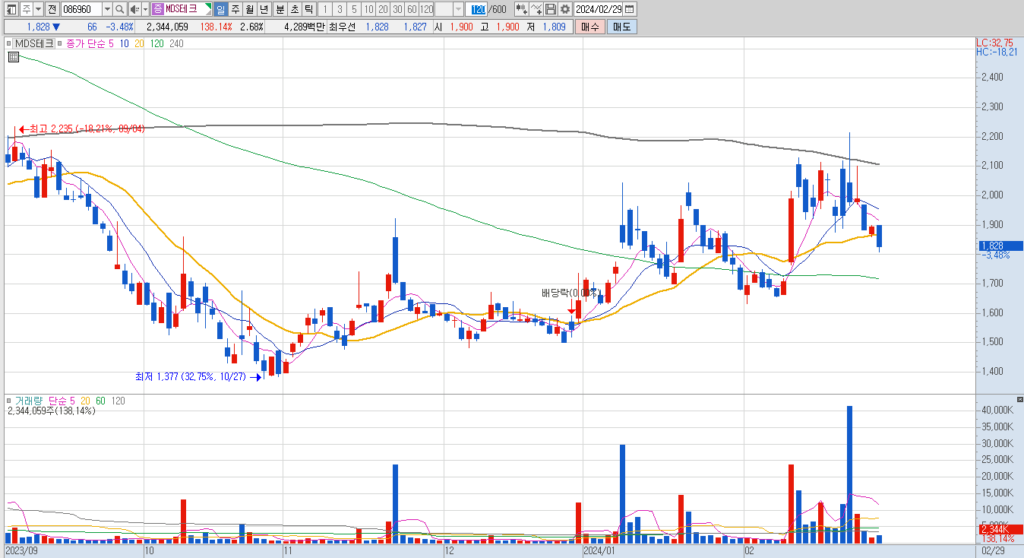Open chart settings gear icon

565,9
